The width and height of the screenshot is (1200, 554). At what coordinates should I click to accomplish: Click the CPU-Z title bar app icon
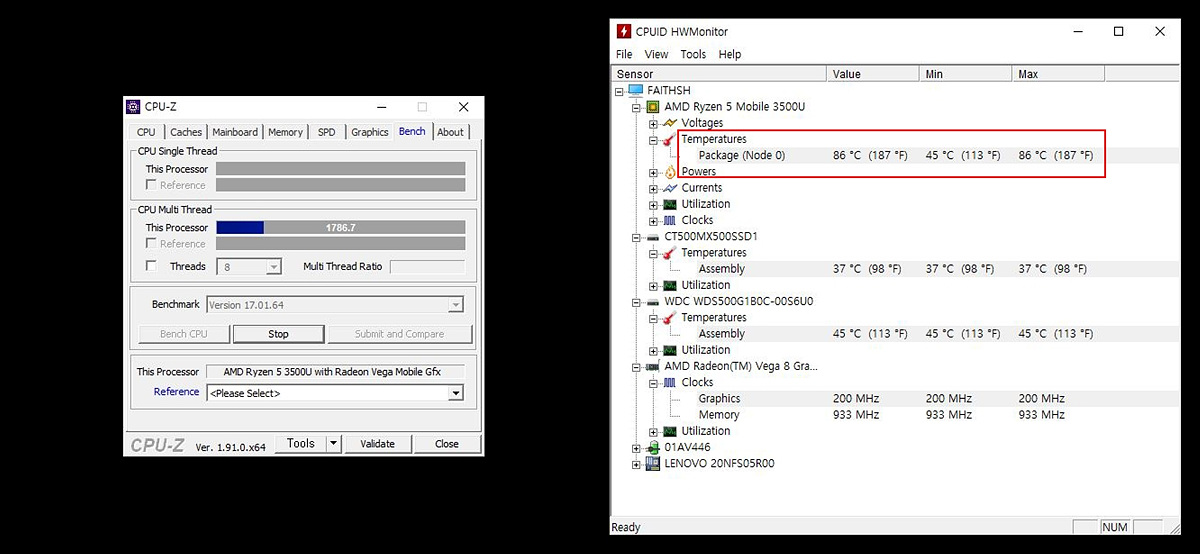[133, 107]
